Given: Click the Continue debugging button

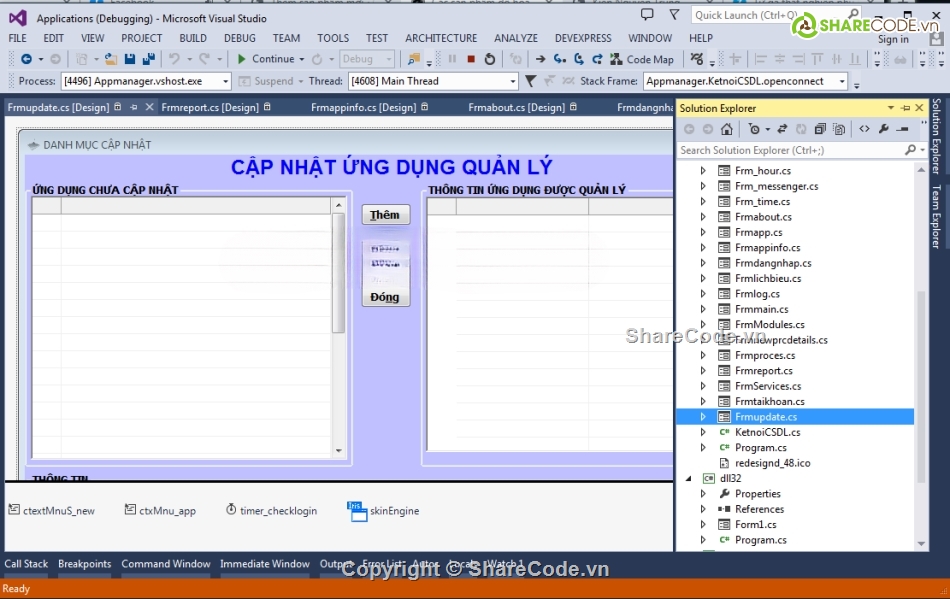Looking at the screenshot, I should click(265, 59).
